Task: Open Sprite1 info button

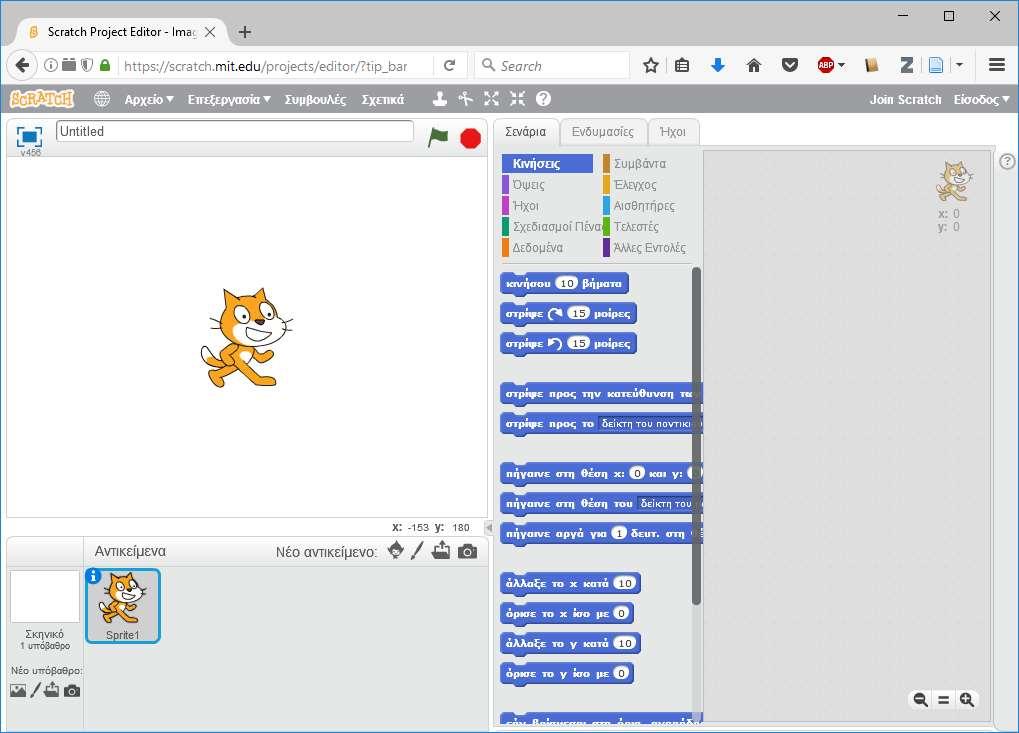Action: click(x=94, y=576)
